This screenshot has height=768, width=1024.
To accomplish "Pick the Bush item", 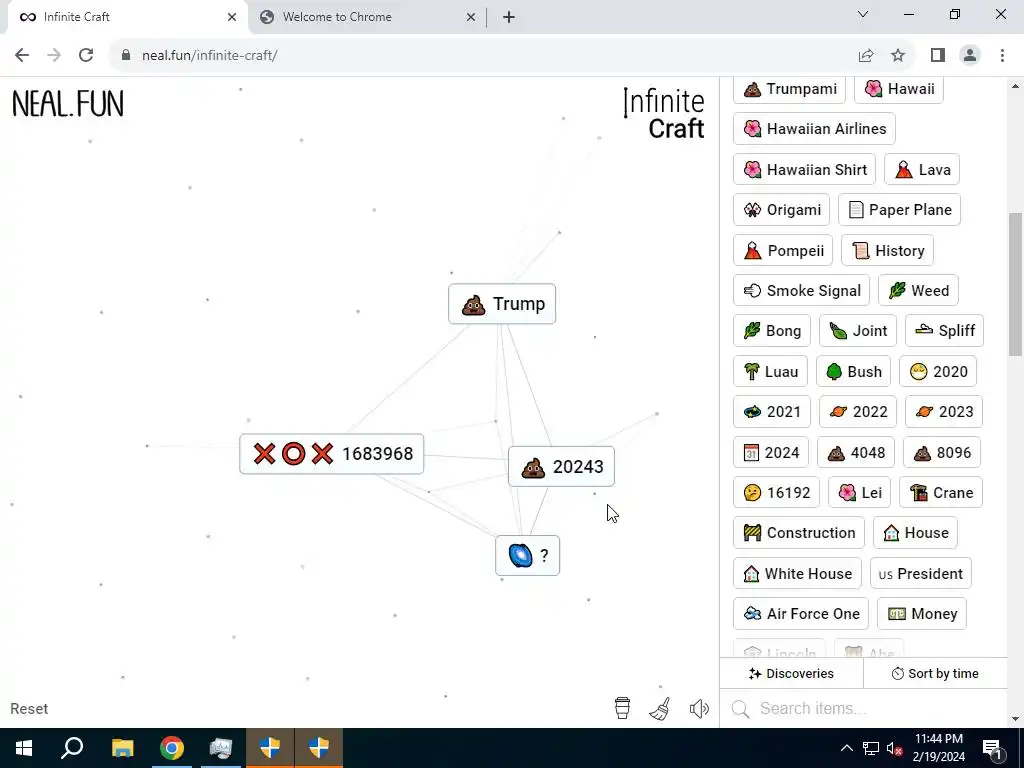I will coord(854,372).
